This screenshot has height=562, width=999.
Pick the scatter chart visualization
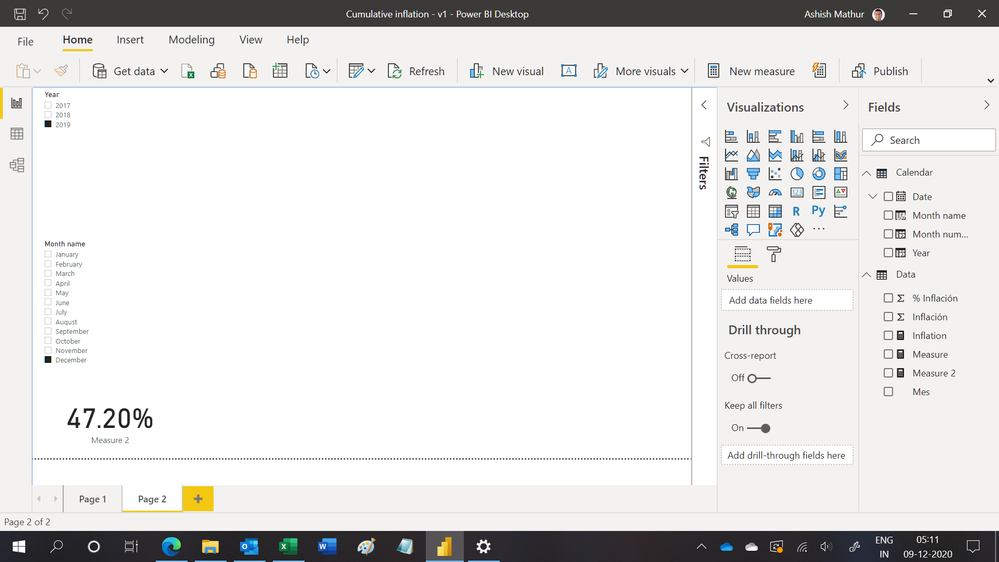(x=775, y=173)
